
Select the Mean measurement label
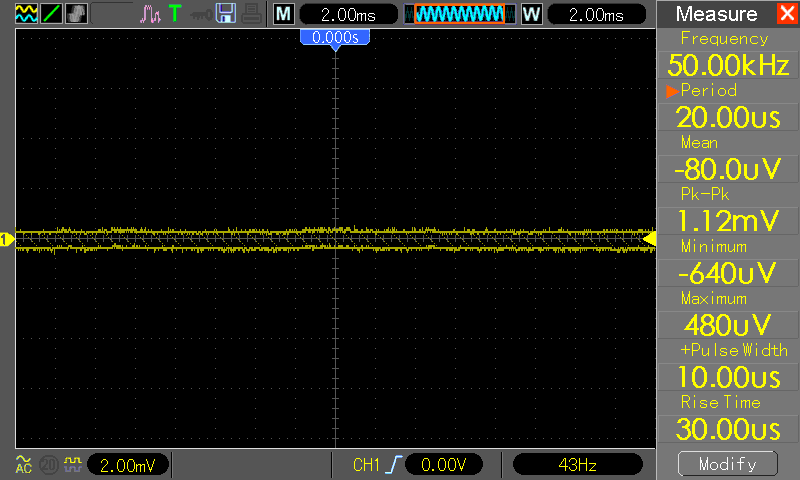(x=699, y=142)
